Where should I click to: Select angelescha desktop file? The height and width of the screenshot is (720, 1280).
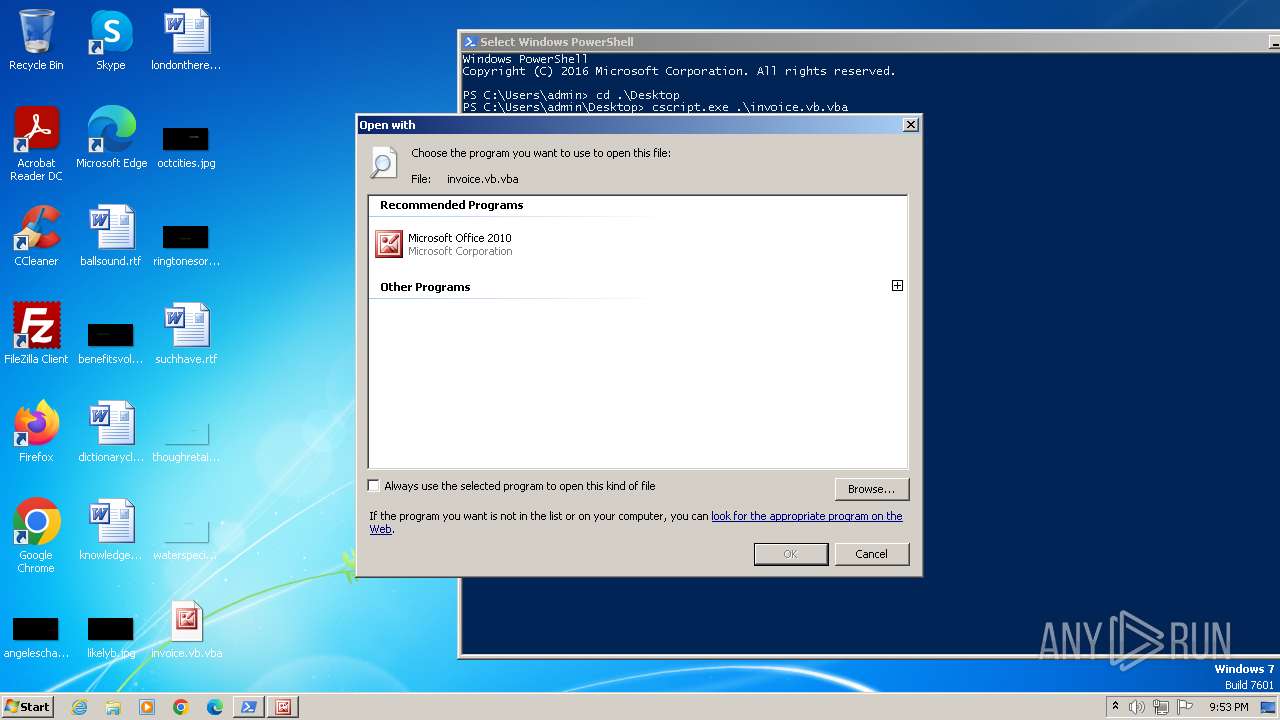(36, 636)
